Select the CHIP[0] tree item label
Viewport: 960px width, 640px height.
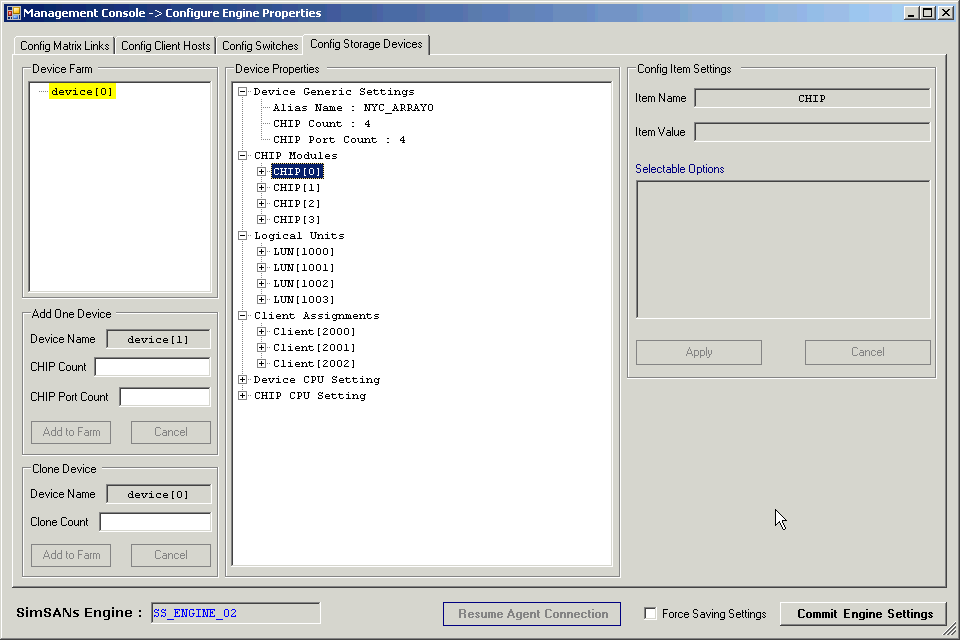(297, 171)
